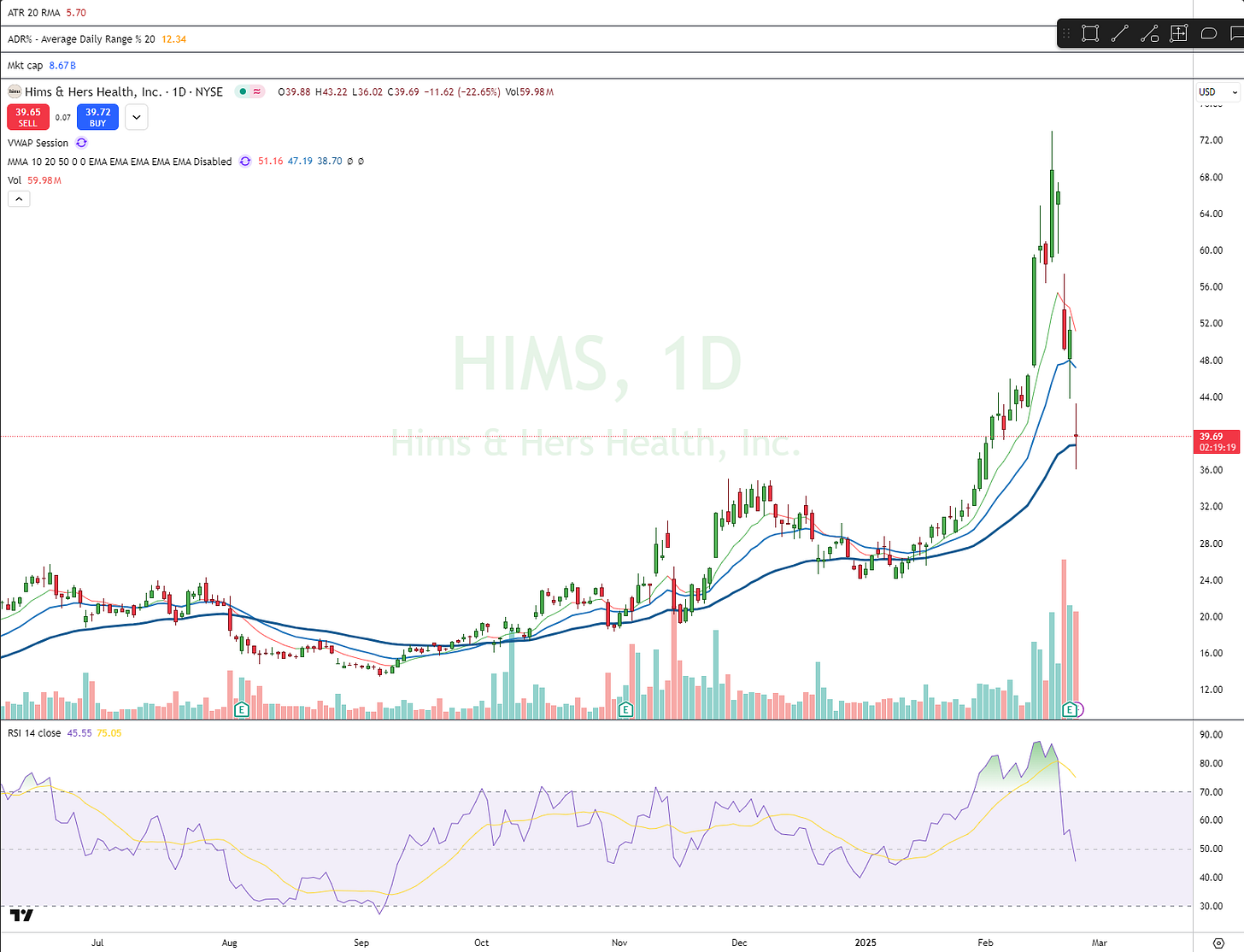The image size is (1244, 952).
Task: Click the refresh icon beside VWAP Session
Action: 82,143
